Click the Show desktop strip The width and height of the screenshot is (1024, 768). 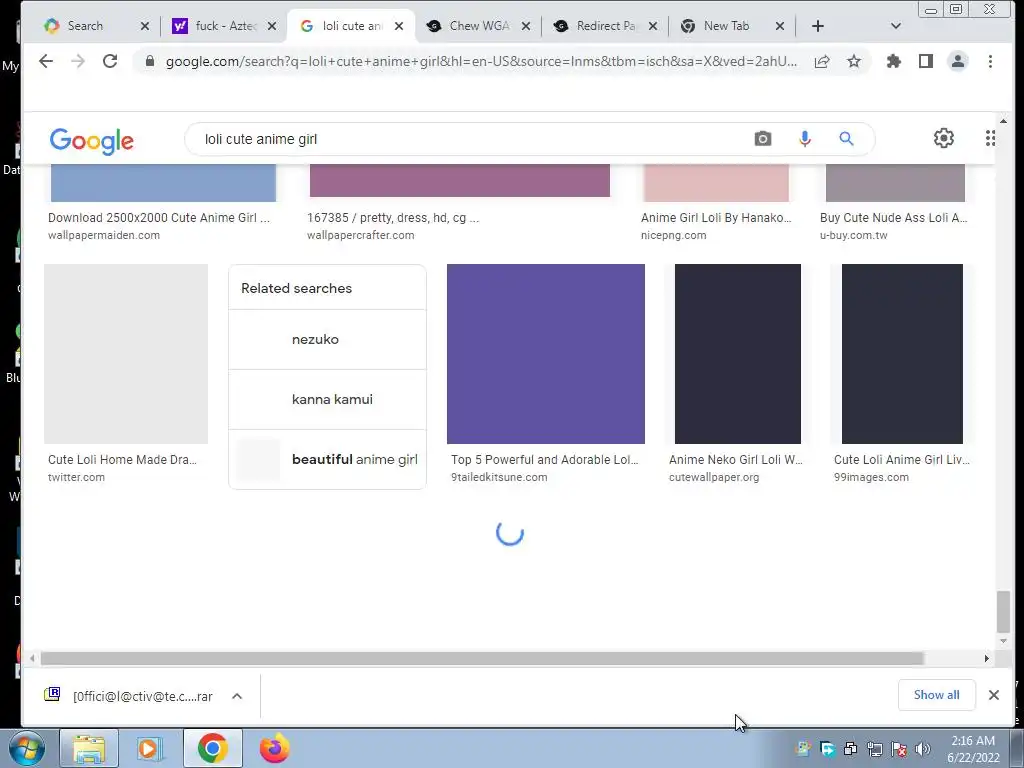tap(1019, 748)
